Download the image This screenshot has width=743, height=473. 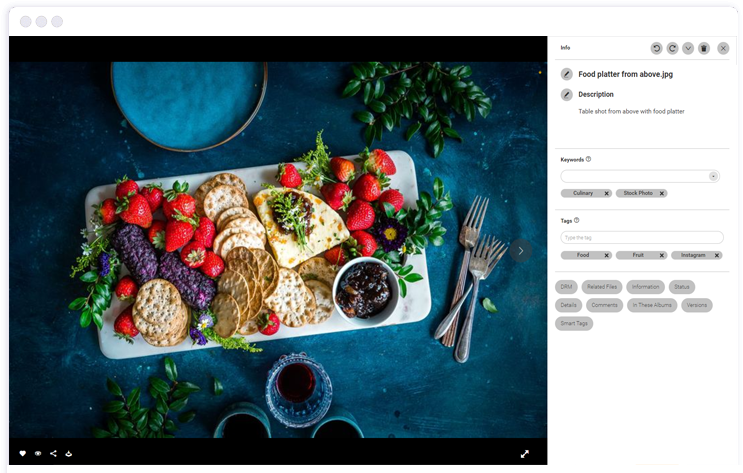(x=69, y=454)
